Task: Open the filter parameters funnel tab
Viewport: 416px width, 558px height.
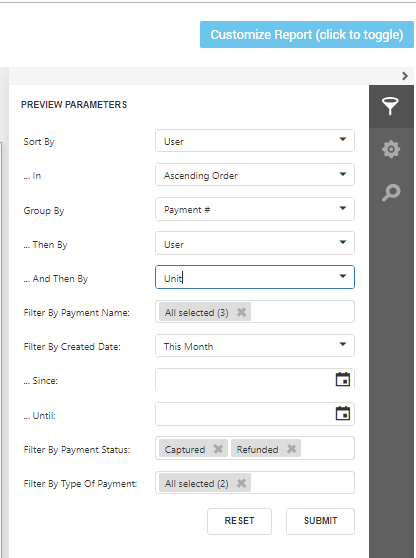Action: (391, 106)
